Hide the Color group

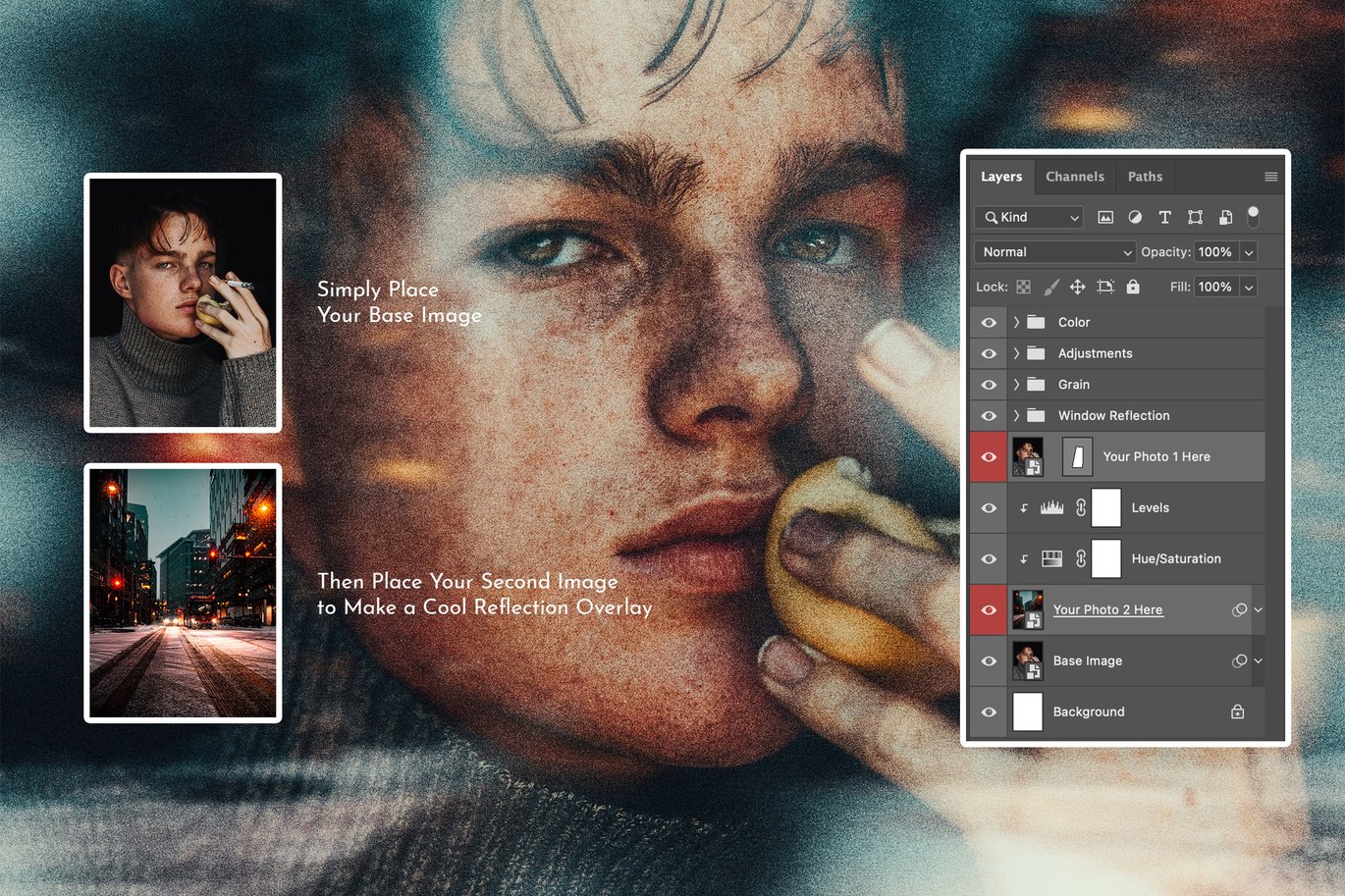989,322
